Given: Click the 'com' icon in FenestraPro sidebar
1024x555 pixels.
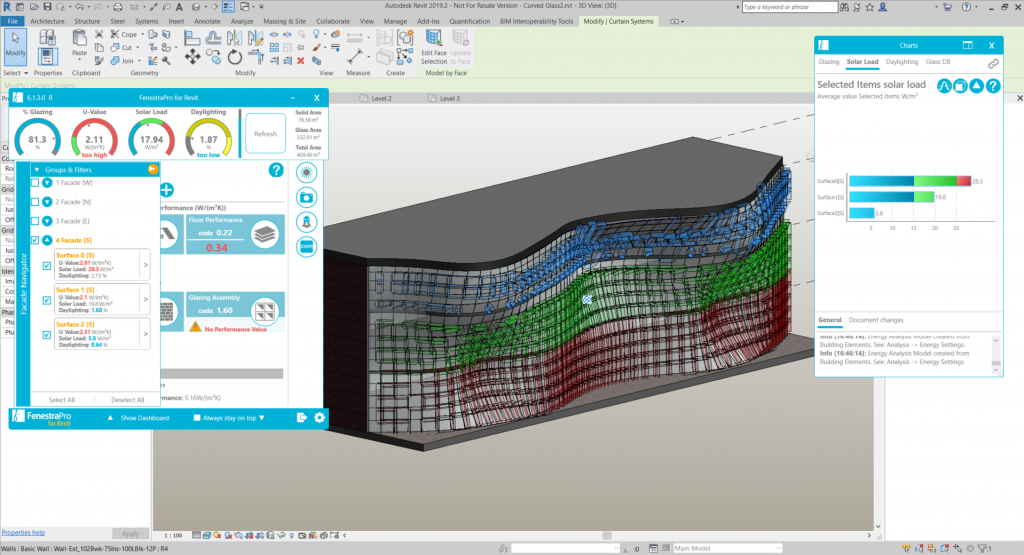Looking at the screenshot, I should [306, 247].
